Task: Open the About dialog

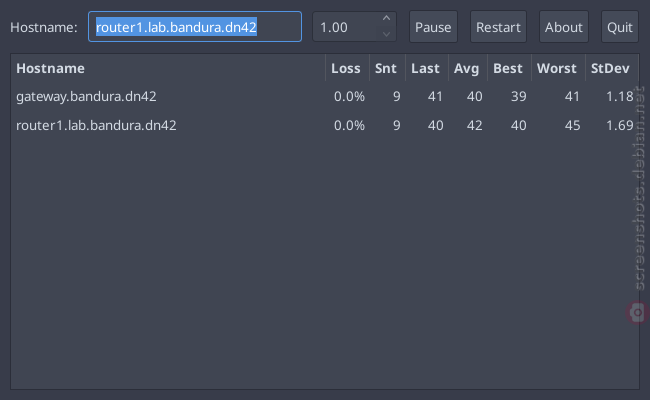Action: coord(564,27)
